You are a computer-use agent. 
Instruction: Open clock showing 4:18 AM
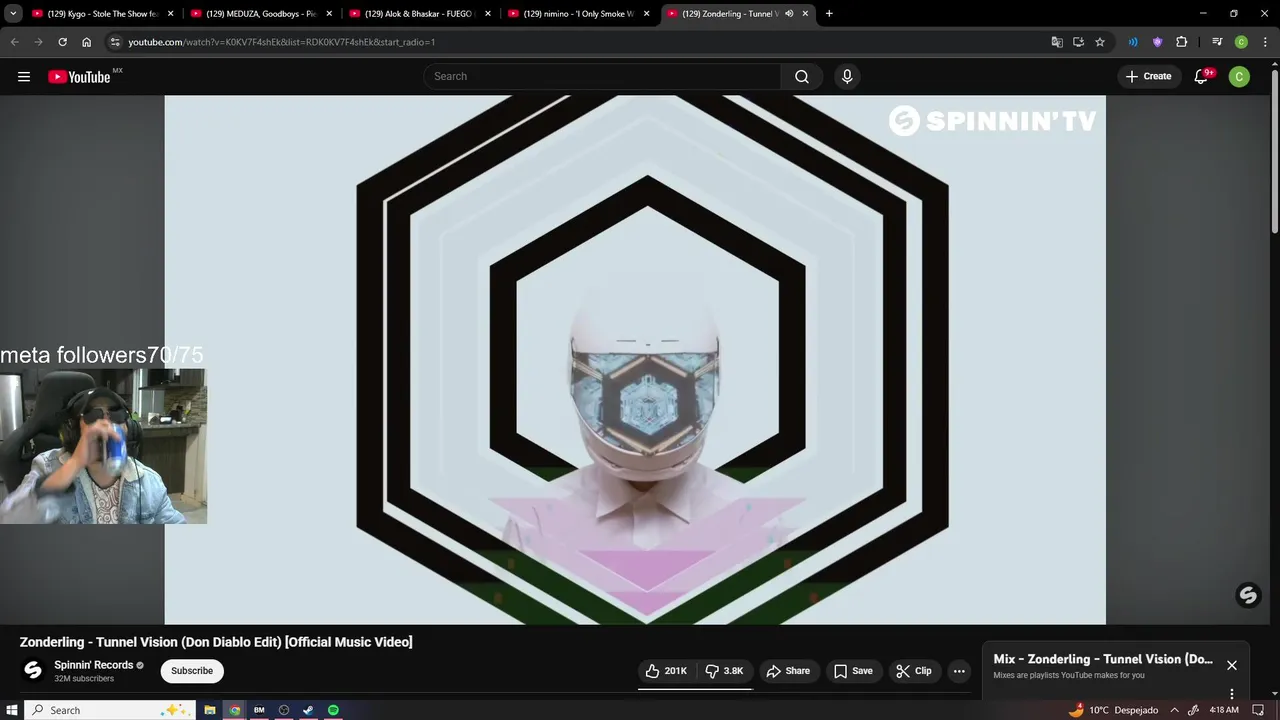pos(1224,710)
